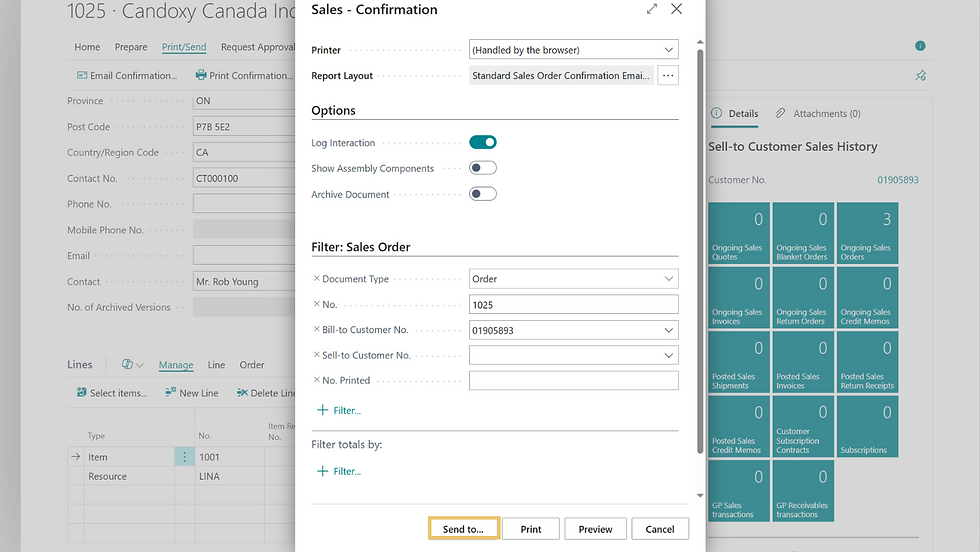Open the Ongoing Sales Quotes tile

tap(739, 233)
